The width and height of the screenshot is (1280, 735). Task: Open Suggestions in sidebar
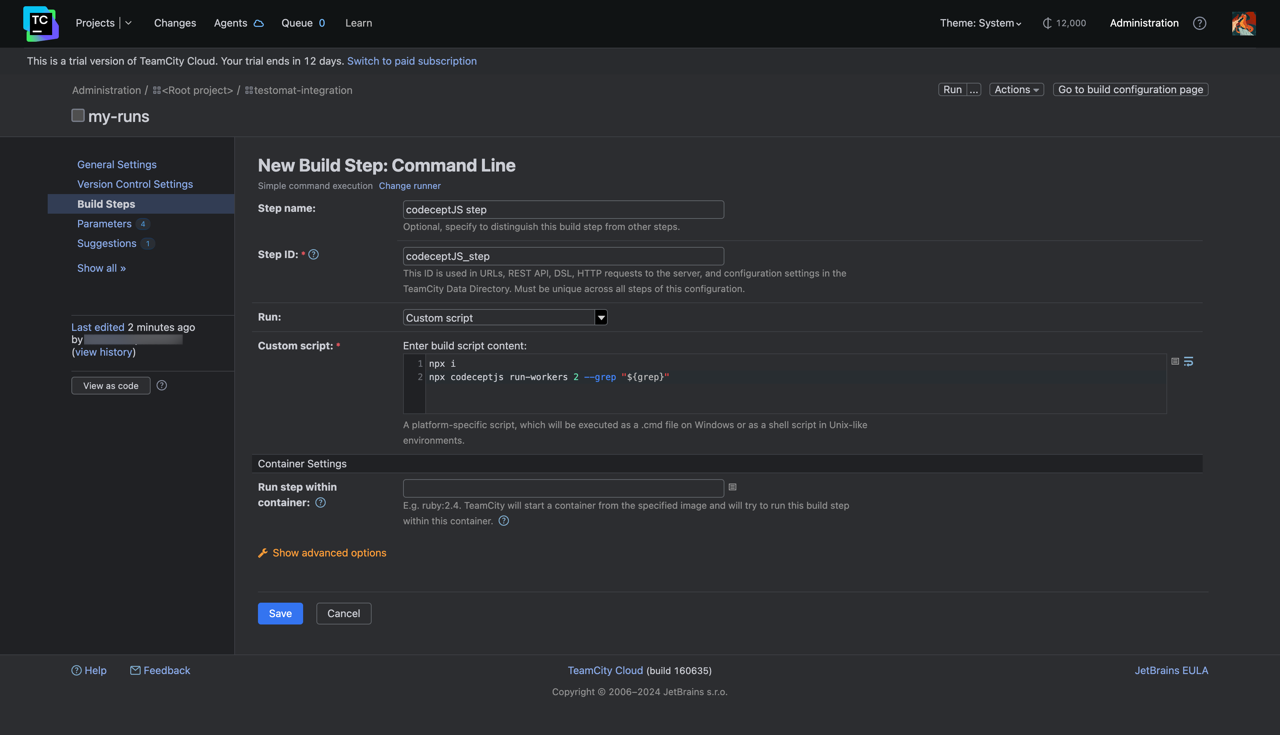point(106,244)
